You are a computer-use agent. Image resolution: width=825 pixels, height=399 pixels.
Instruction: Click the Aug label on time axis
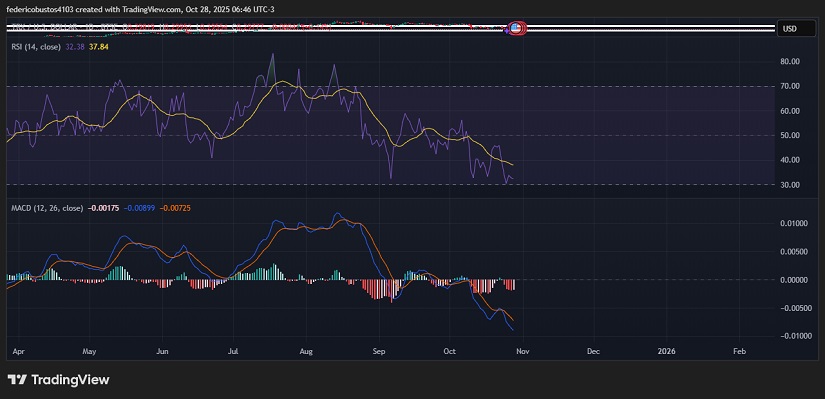306,351
